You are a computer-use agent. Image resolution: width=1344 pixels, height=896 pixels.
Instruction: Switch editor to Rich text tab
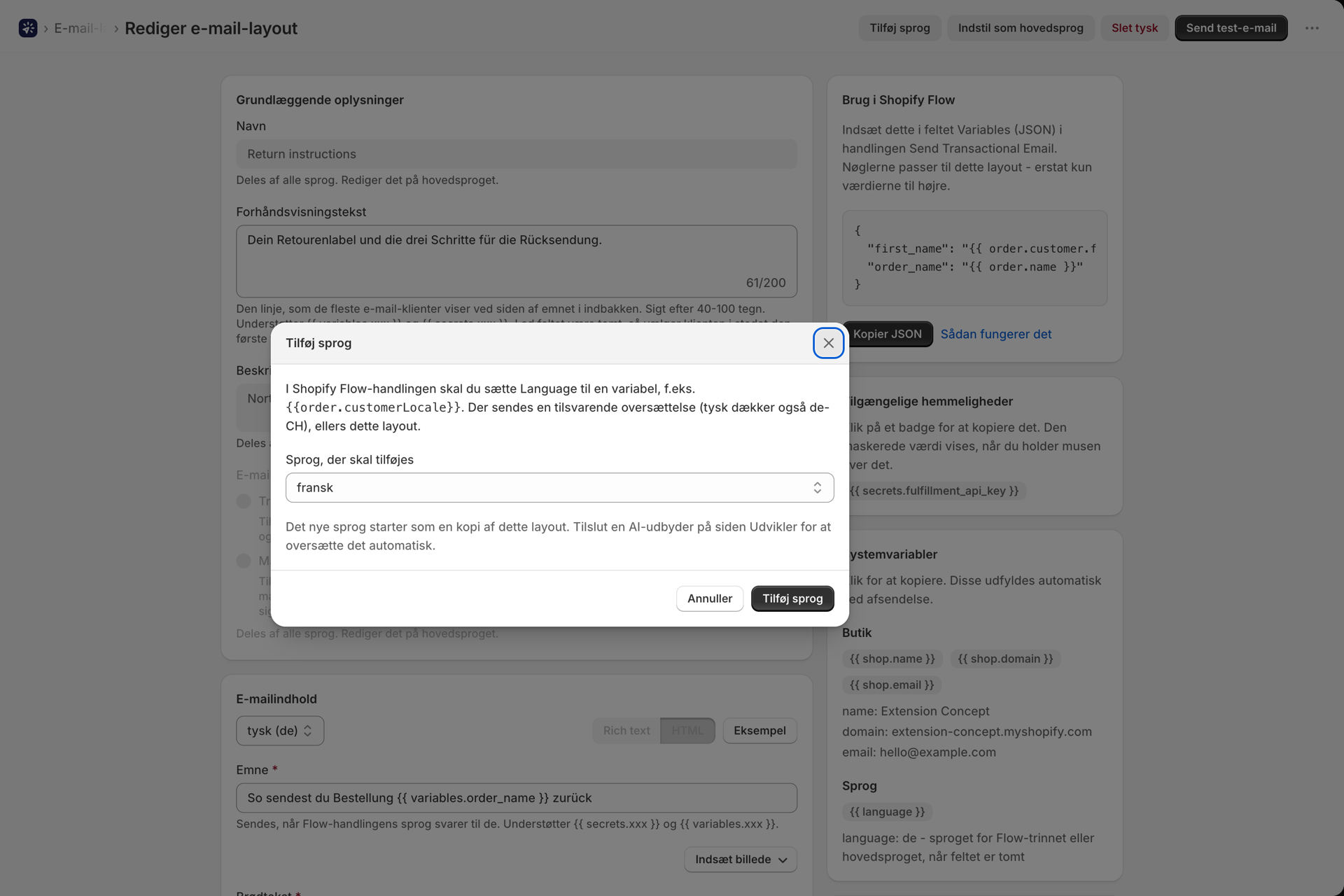coord(626,730)
